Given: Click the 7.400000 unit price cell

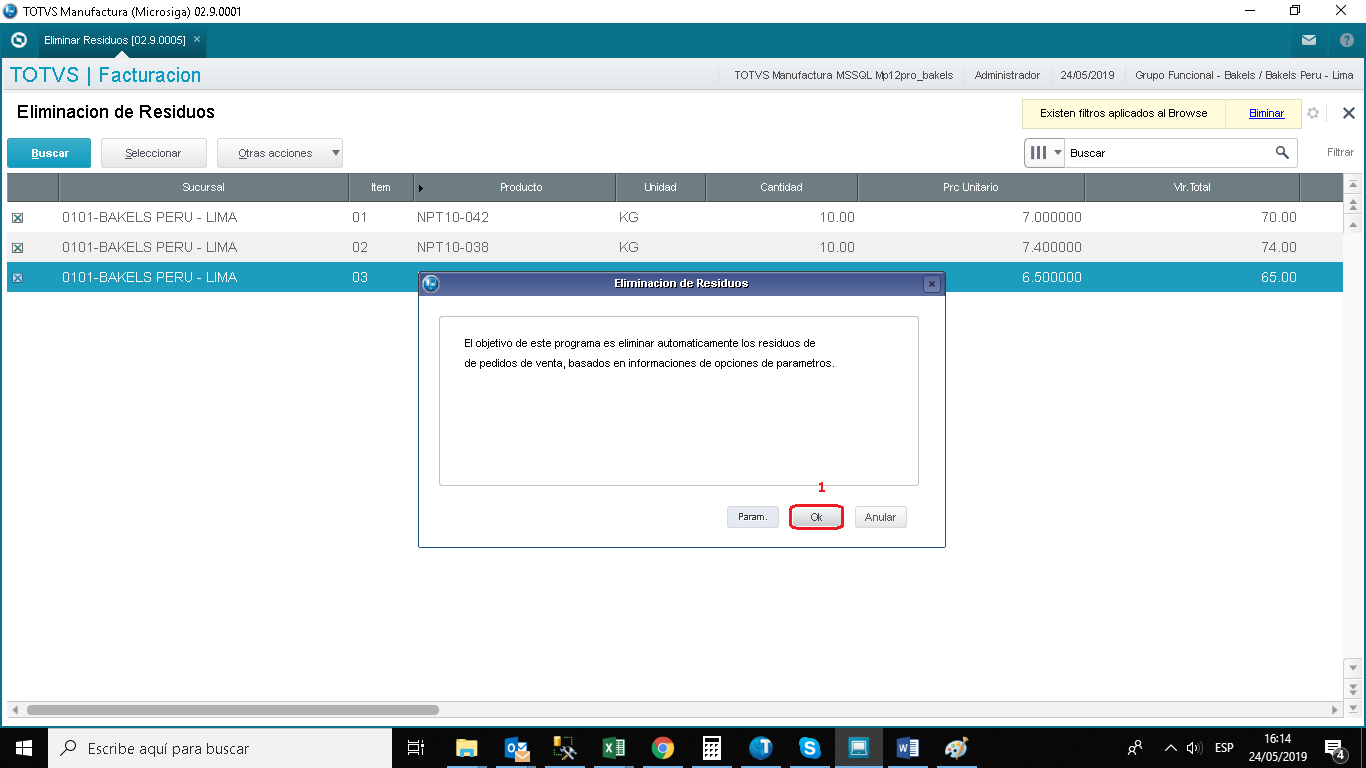Looking at the screenshot, I should (970, 247).
